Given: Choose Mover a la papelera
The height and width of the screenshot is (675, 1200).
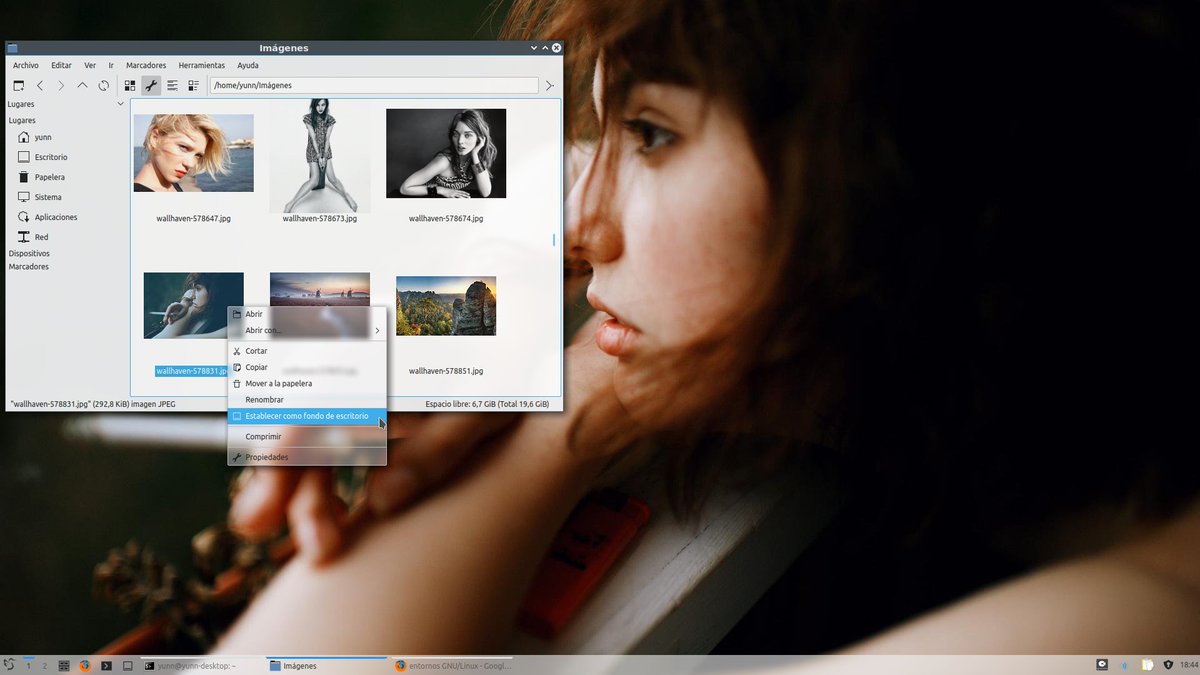Looking at the screenshot, I should (307, 383).
